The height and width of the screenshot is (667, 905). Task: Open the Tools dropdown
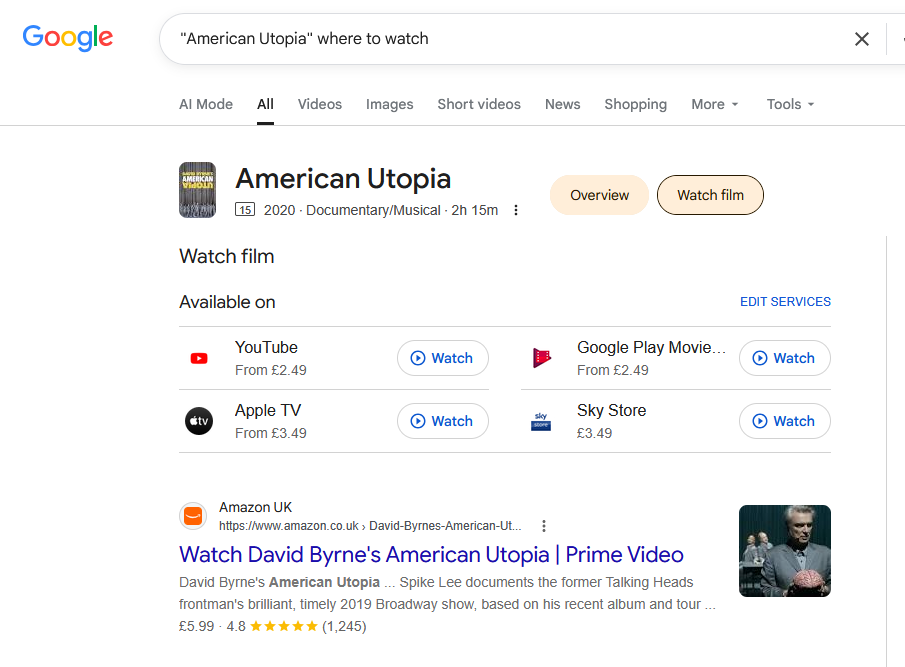click(790, 104)
